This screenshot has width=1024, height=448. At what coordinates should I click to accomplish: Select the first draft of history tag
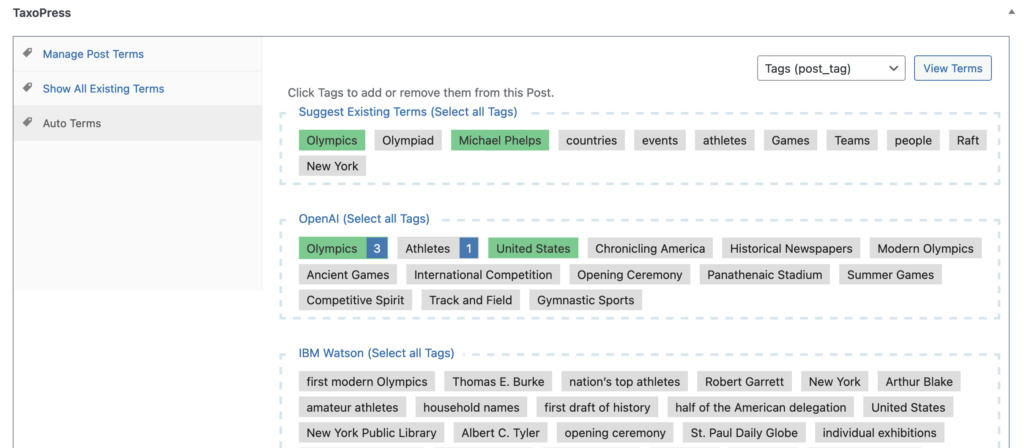click(598, 408)
